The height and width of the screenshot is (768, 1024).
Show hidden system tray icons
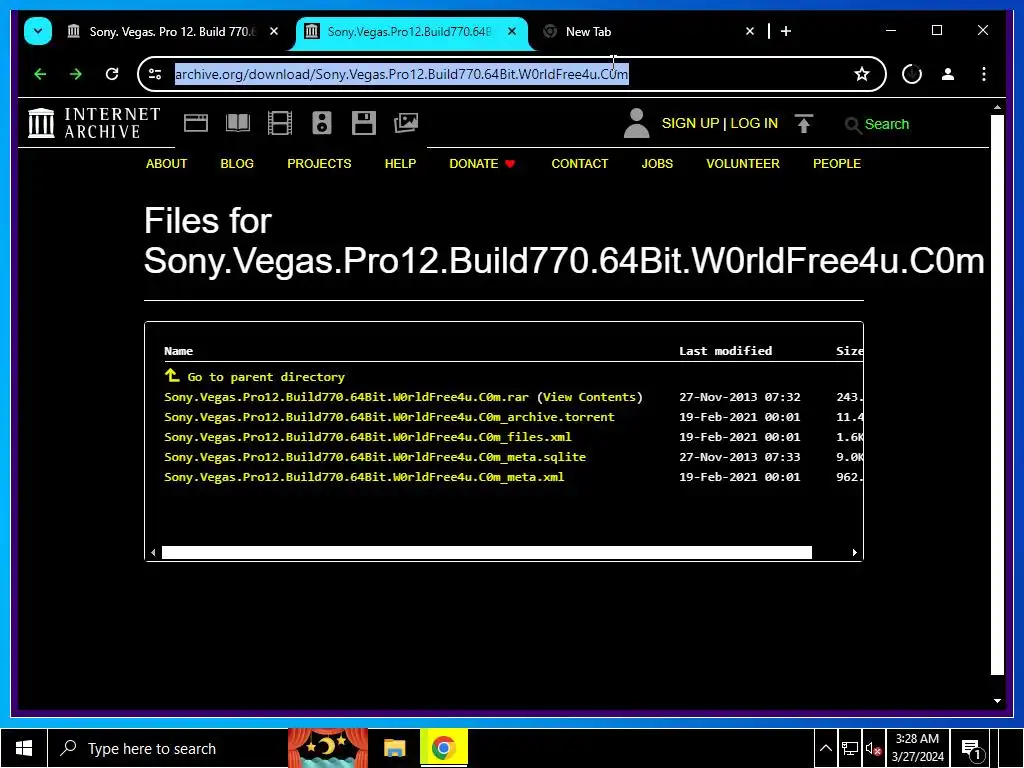coord(825,748)
